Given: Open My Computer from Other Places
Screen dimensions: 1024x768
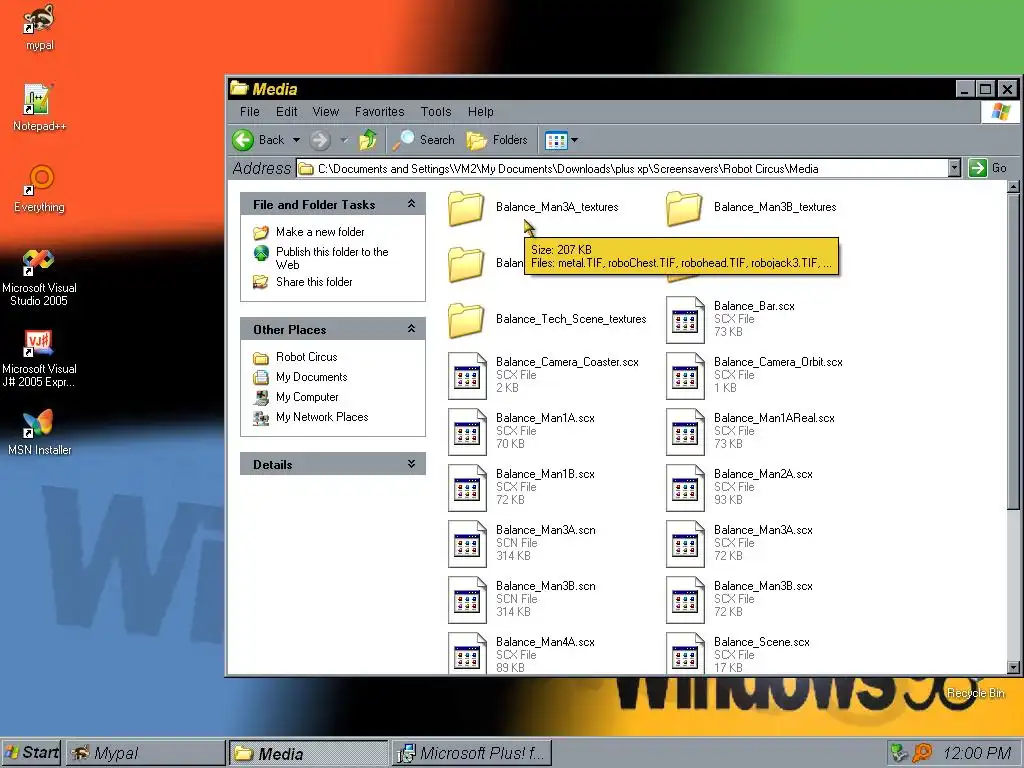Looking at the screenshot, I should [x=307, y=397].
